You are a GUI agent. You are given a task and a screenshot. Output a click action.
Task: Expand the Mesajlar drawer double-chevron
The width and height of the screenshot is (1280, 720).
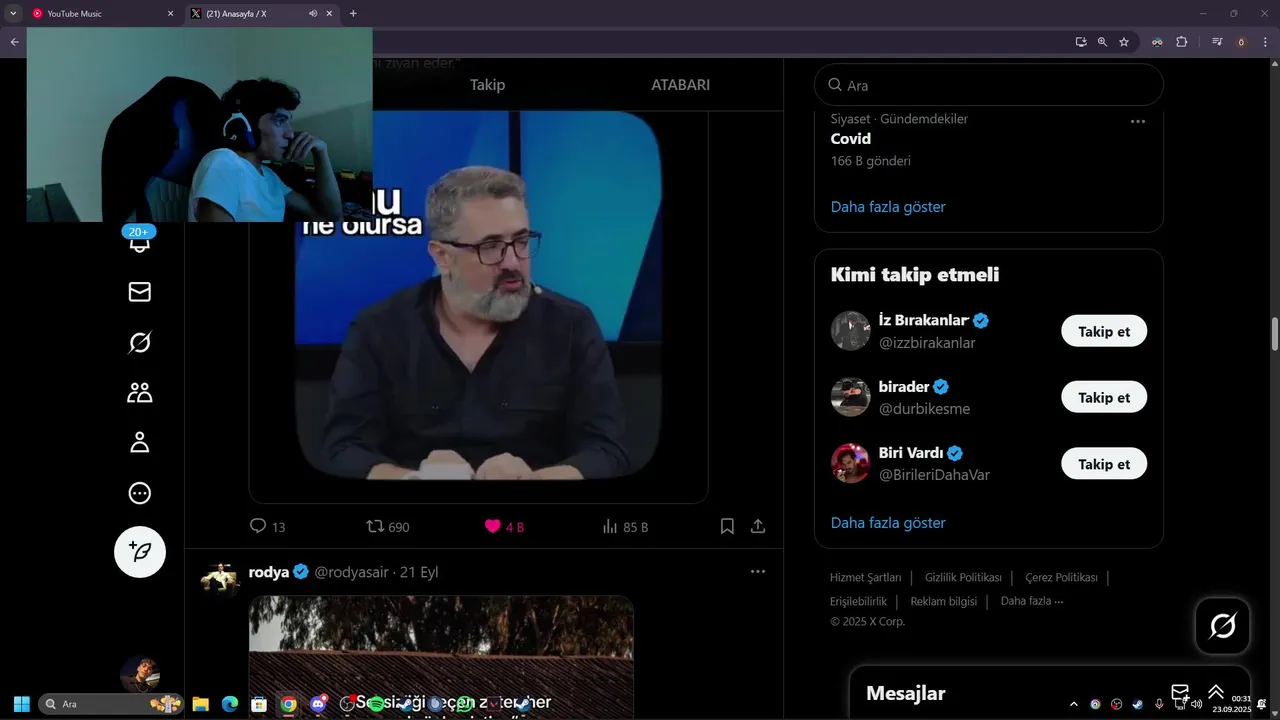1216,693
